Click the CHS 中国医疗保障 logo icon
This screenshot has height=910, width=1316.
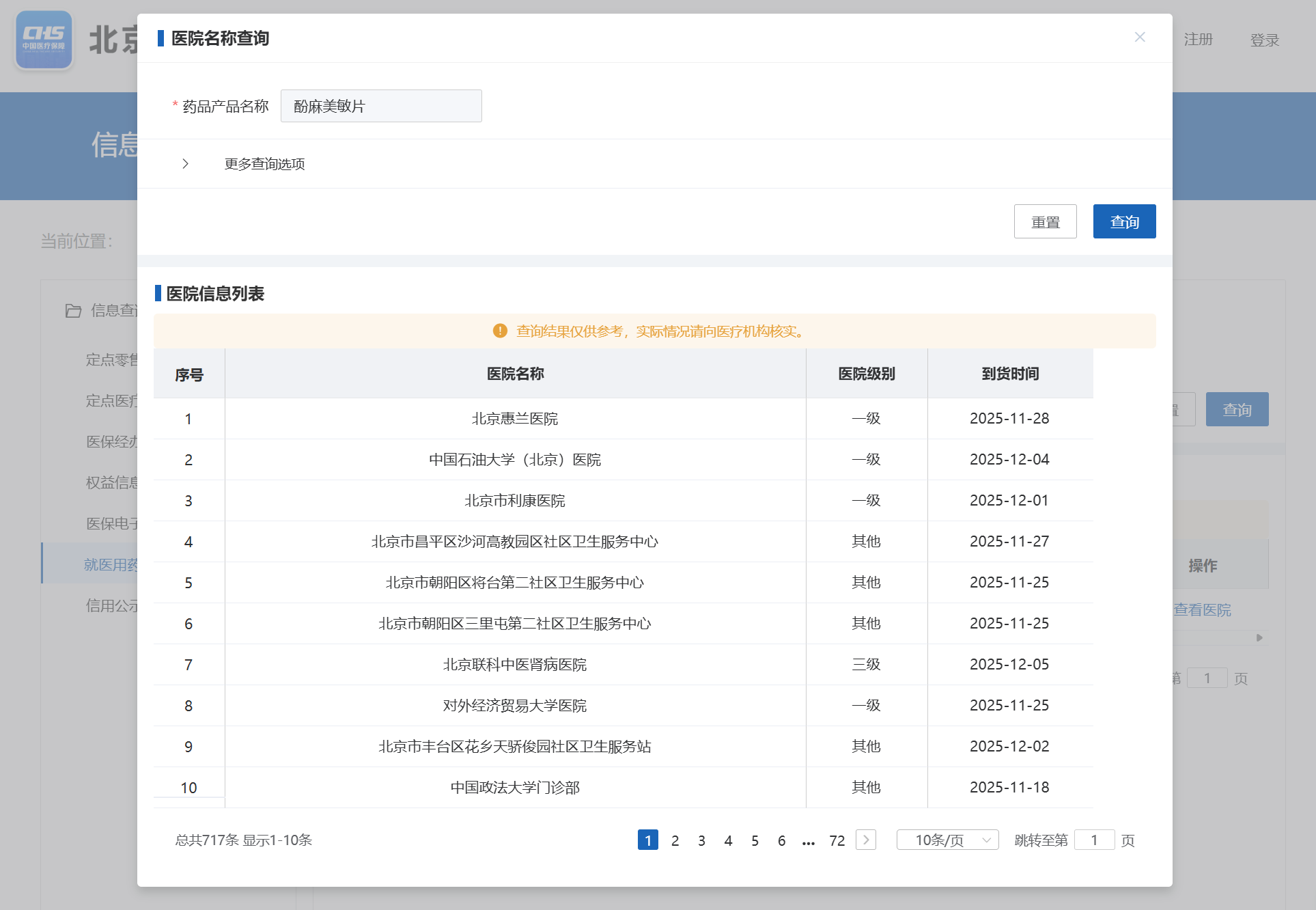pos(44,40)
